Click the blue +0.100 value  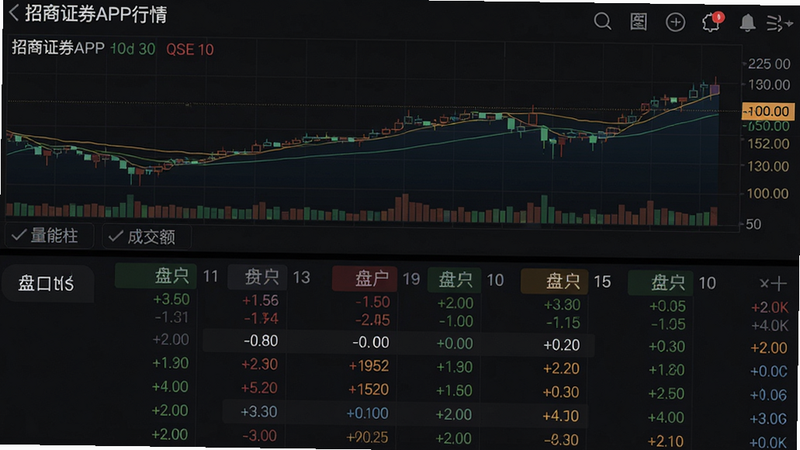click(x=367, y=413)
